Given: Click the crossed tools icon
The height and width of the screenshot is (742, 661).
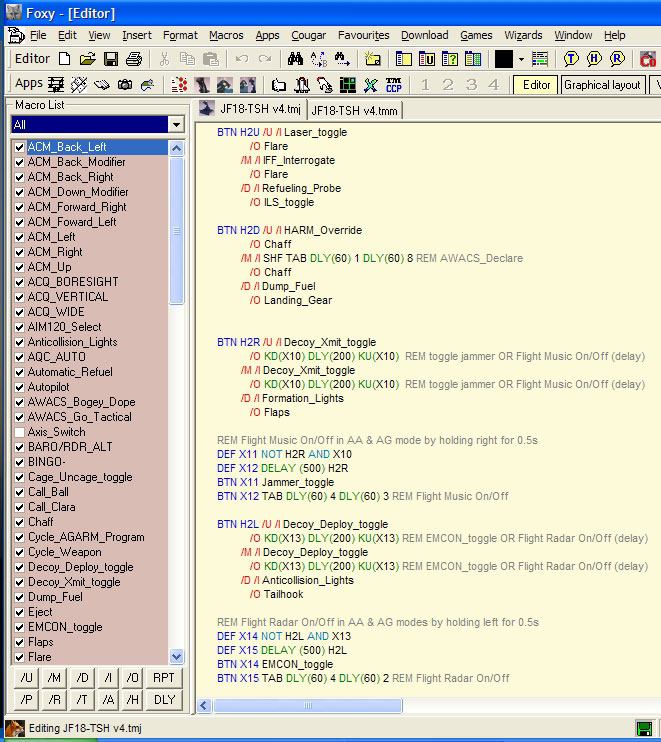Looking at the screenshot, I should 370,85.
